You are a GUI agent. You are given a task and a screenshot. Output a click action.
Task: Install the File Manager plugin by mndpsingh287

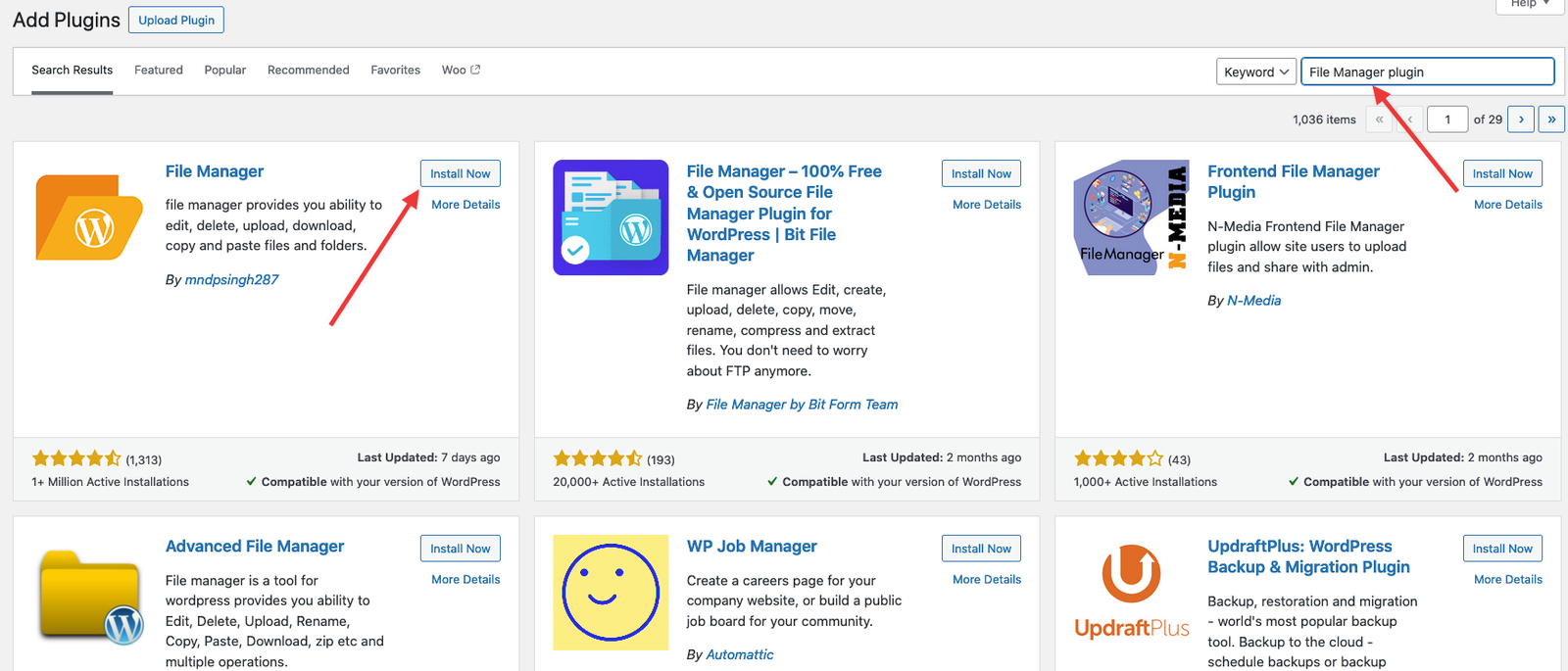[461, 173]
